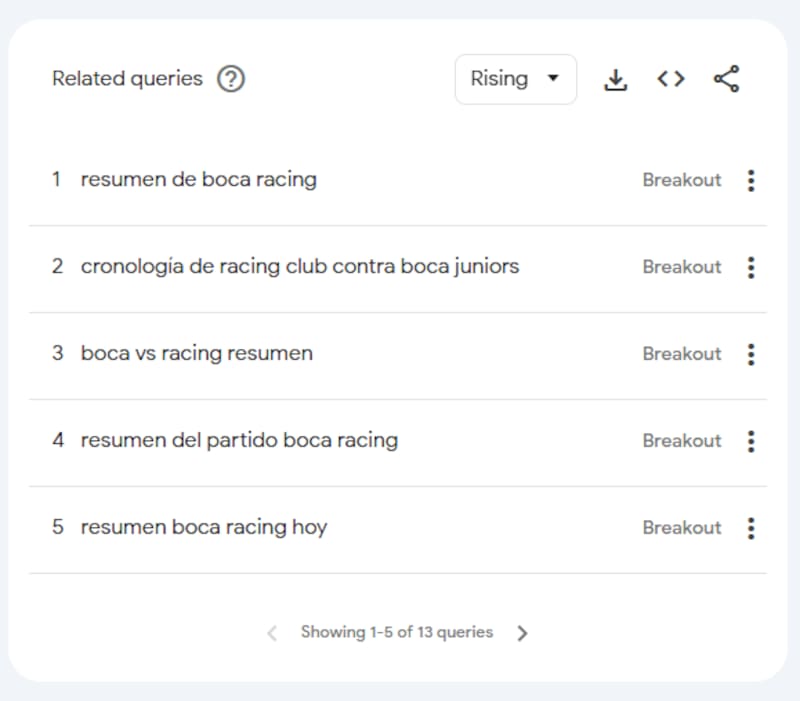The width and height of the screenshot is (800, 701).
Task: Open query 'resumen de boca racing'
Action: click(x=198, y=180)
